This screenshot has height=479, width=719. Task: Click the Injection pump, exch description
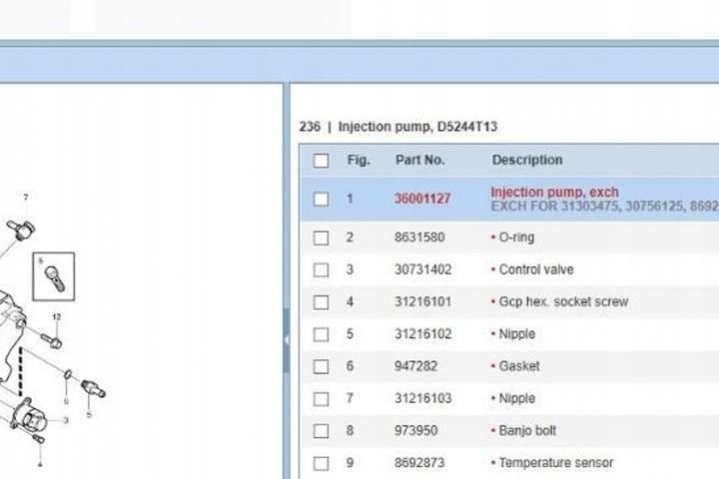tap(554, 192)
